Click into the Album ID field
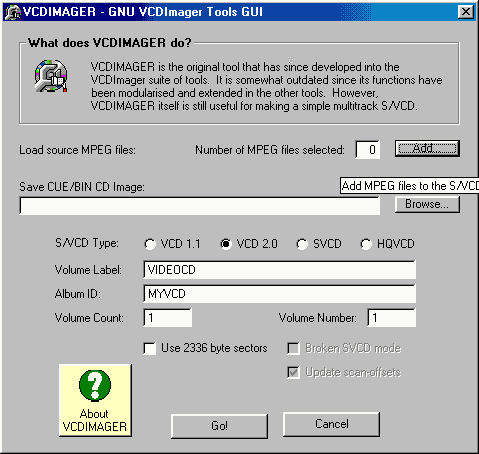 [280, 294]
